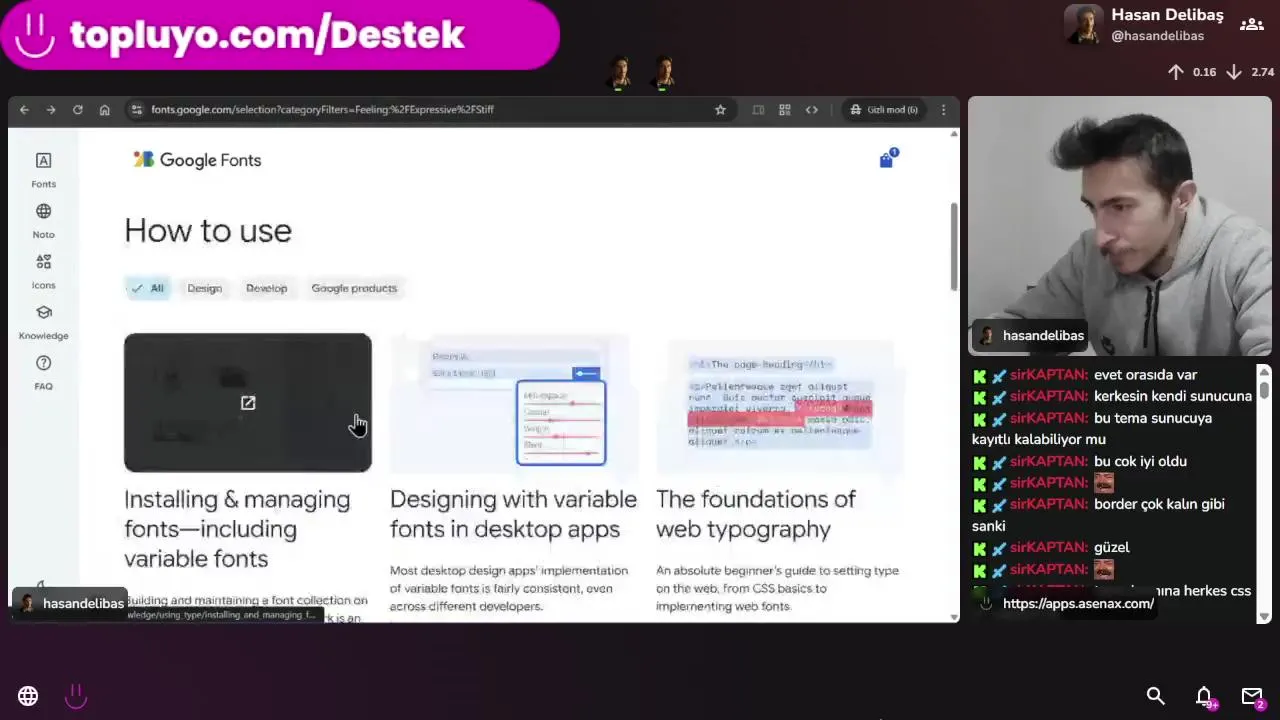Open The foundations of web typography title
Image resolution: width=1280 pixels, height=720 pixels.
(756, 514)
